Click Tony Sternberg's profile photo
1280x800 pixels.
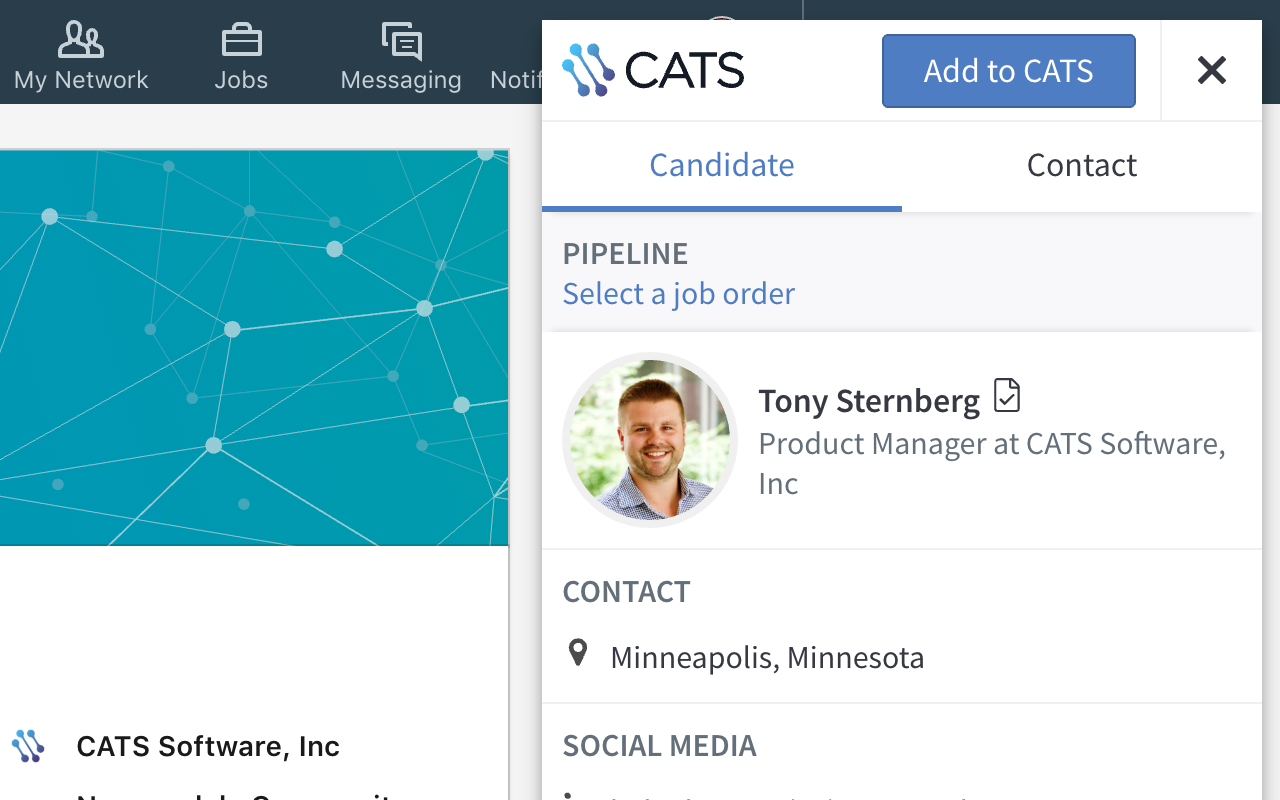point(649,440)
